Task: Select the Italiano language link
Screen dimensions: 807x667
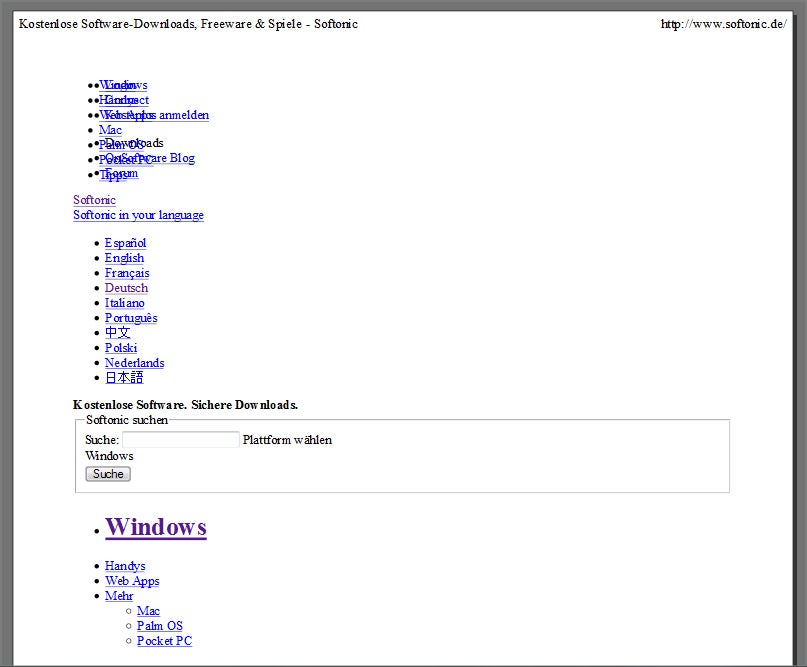Action: click(125, 303)
